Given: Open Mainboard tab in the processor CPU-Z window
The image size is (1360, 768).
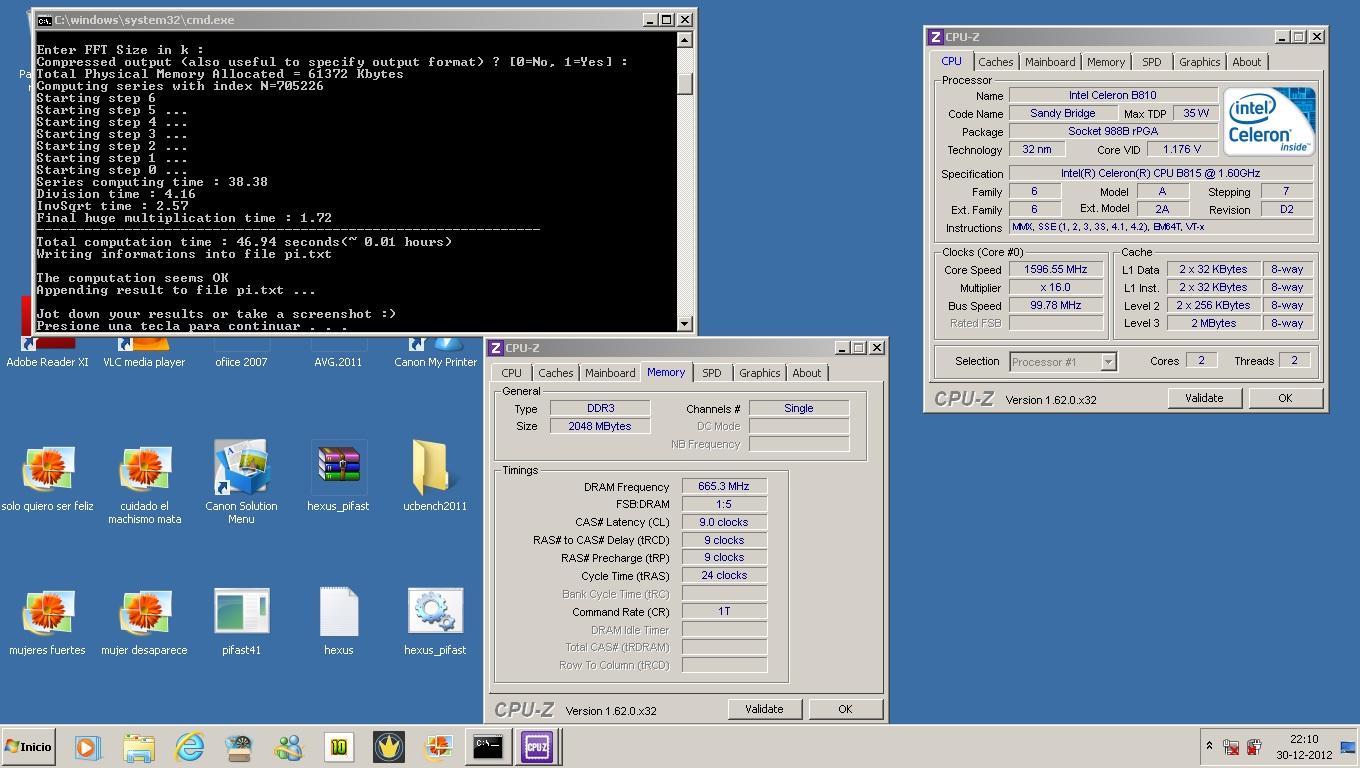Looking at the screenshot, I should (x=1050, y=62).
